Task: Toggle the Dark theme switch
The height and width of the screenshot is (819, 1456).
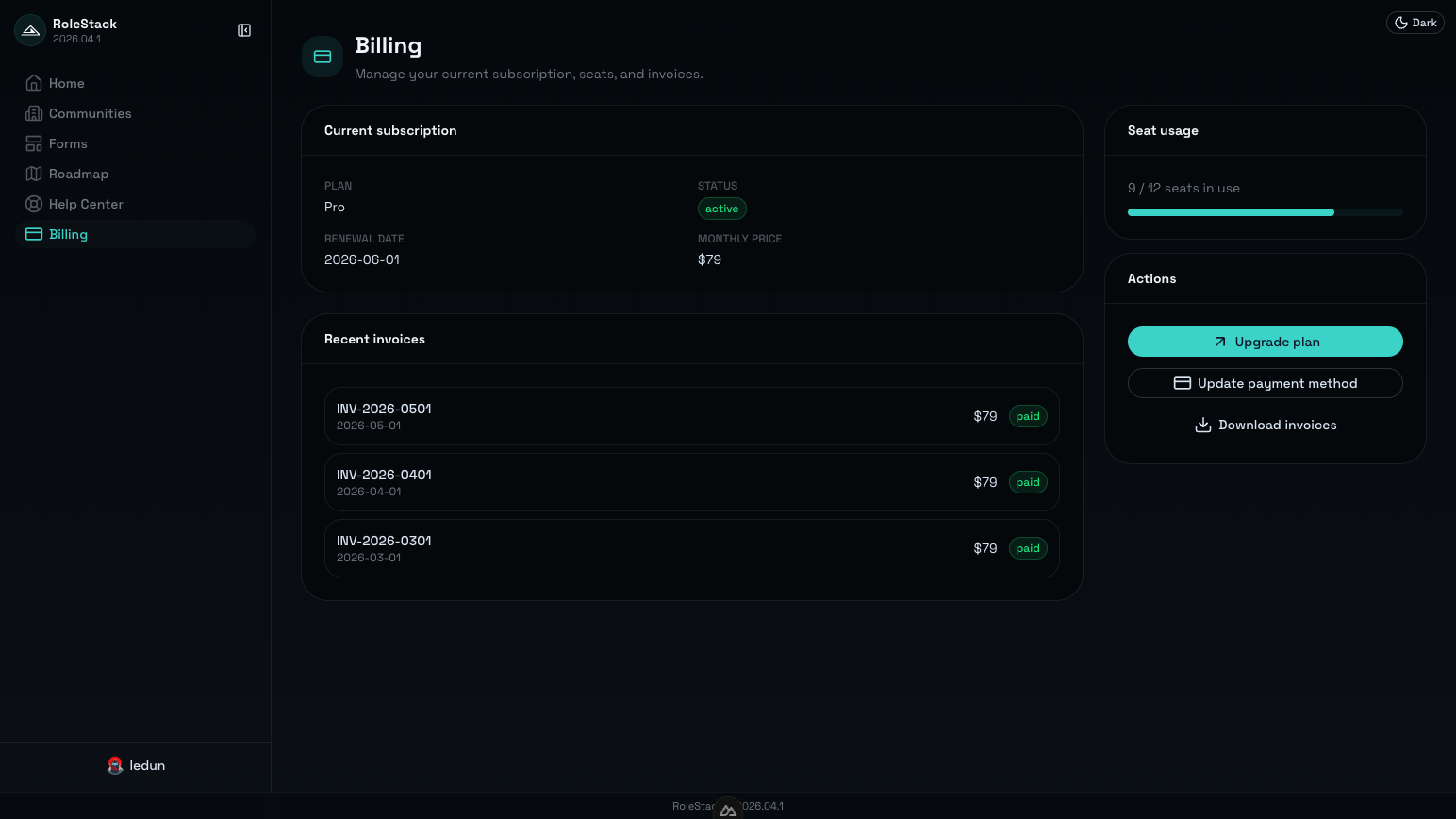Action: 1415,23
